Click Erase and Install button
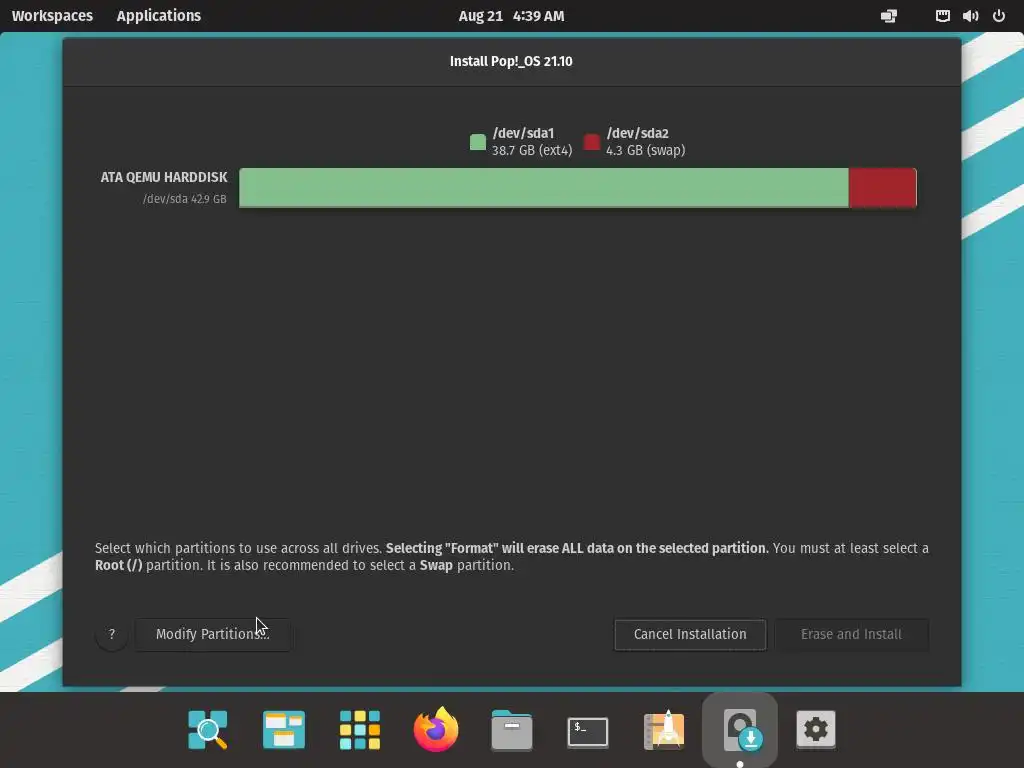Screen dimensions: 1024x768 (852, 634)
